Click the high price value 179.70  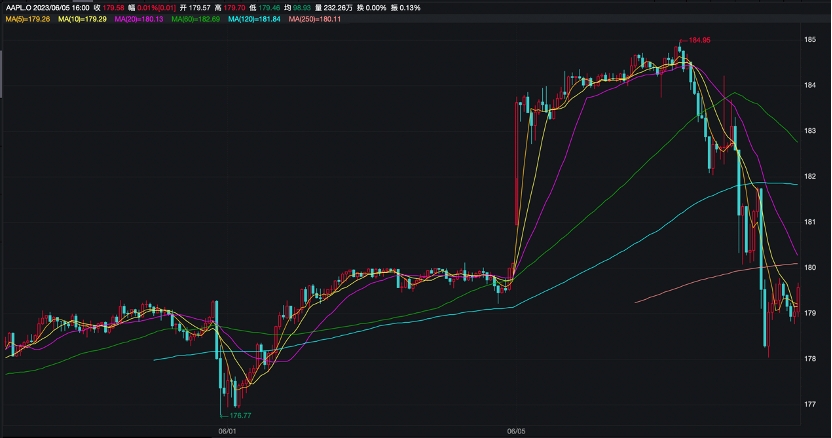click(235, 8)
